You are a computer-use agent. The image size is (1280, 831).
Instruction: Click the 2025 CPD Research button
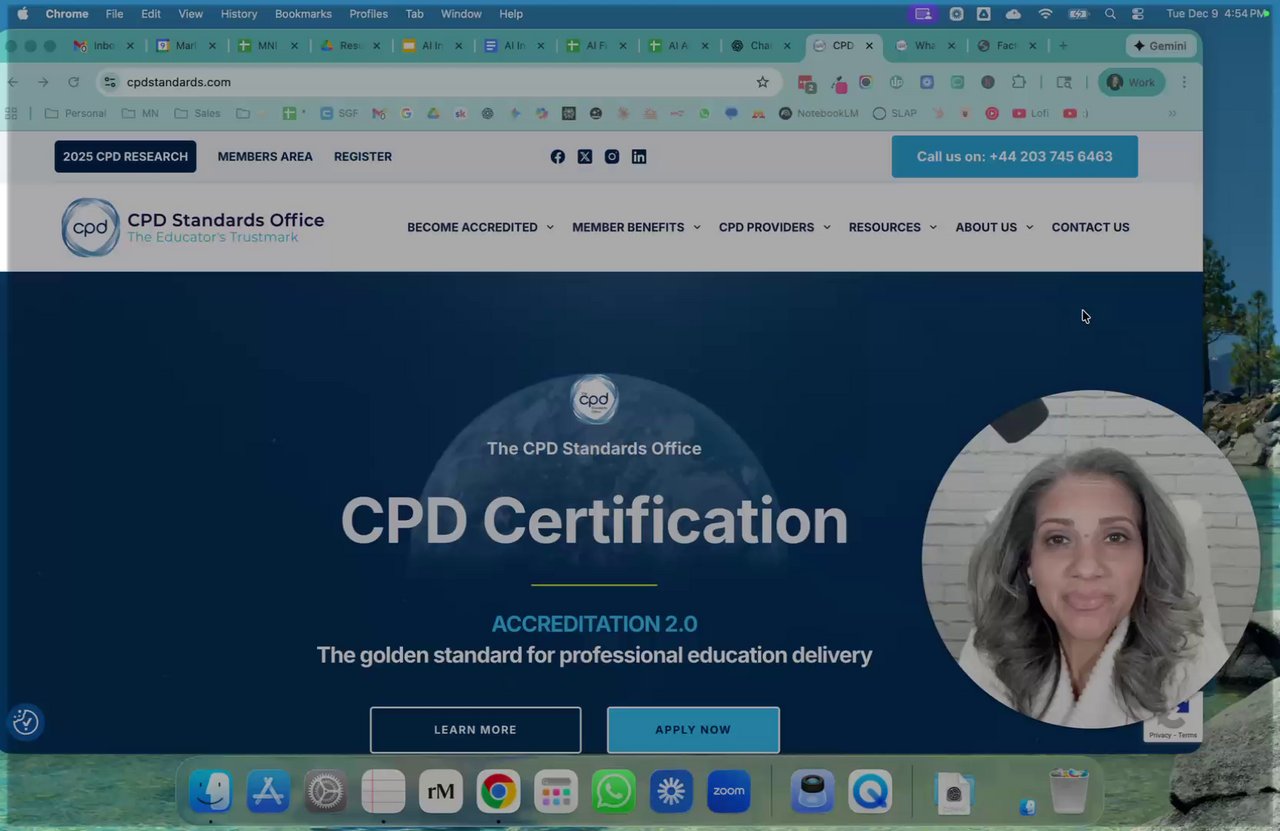pyautogui.click(x=125, y=156)
